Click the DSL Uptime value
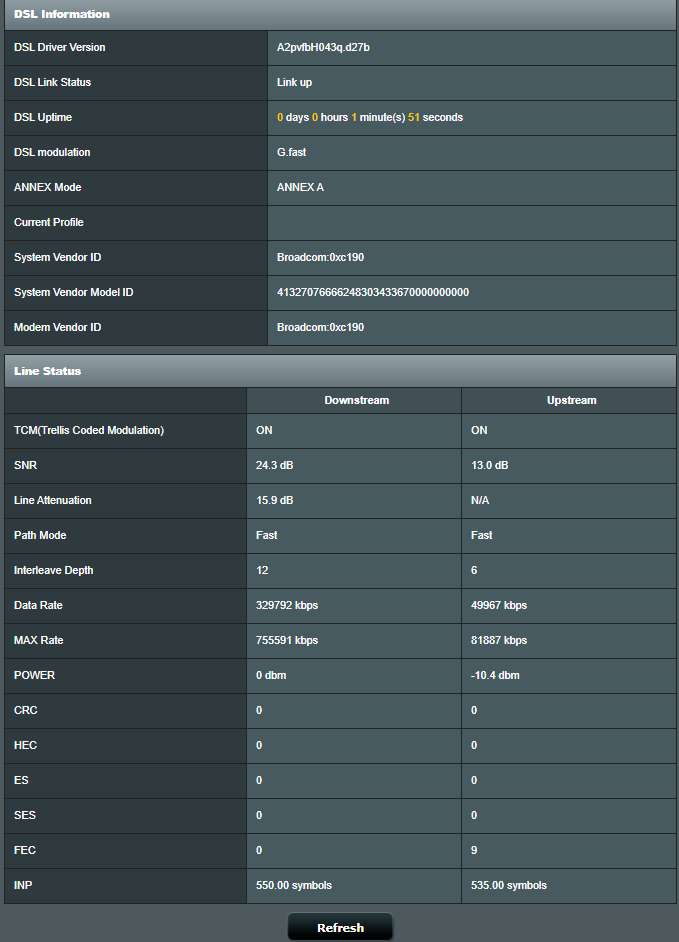 click(369, 117)
